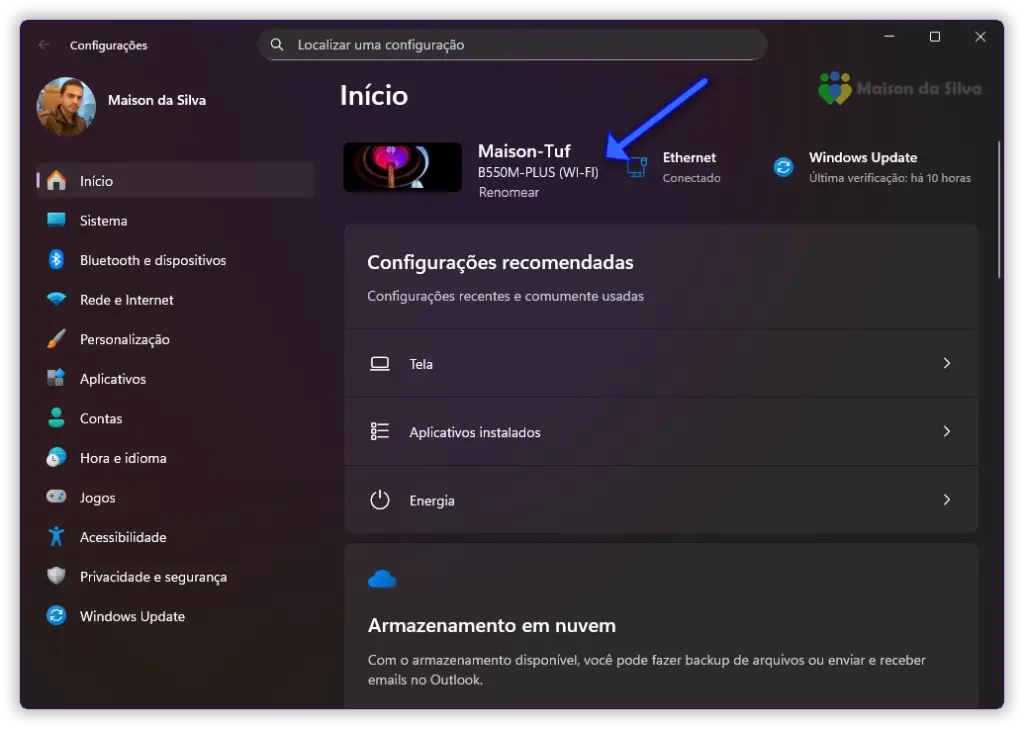Click the Windows Update sync icon at top
This screenshot has height=729, width=1024.
783,167
